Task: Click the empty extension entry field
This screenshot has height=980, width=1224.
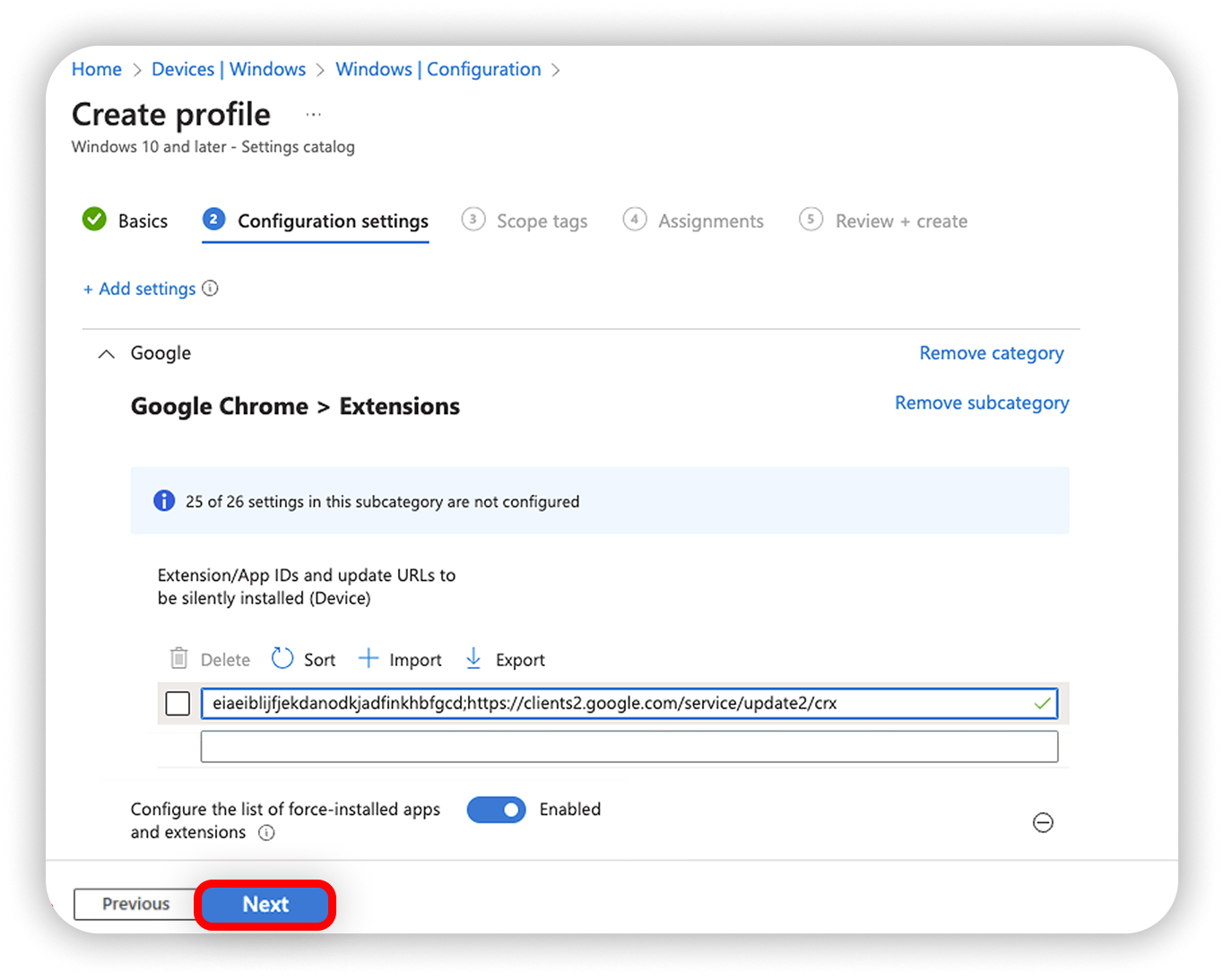Action: point(629,746)
